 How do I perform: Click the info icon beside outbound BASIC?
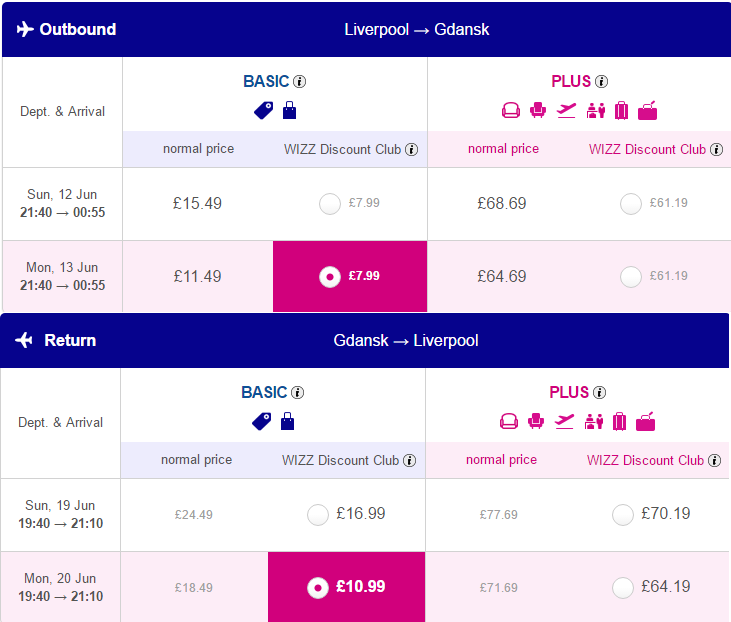(299, 82)
